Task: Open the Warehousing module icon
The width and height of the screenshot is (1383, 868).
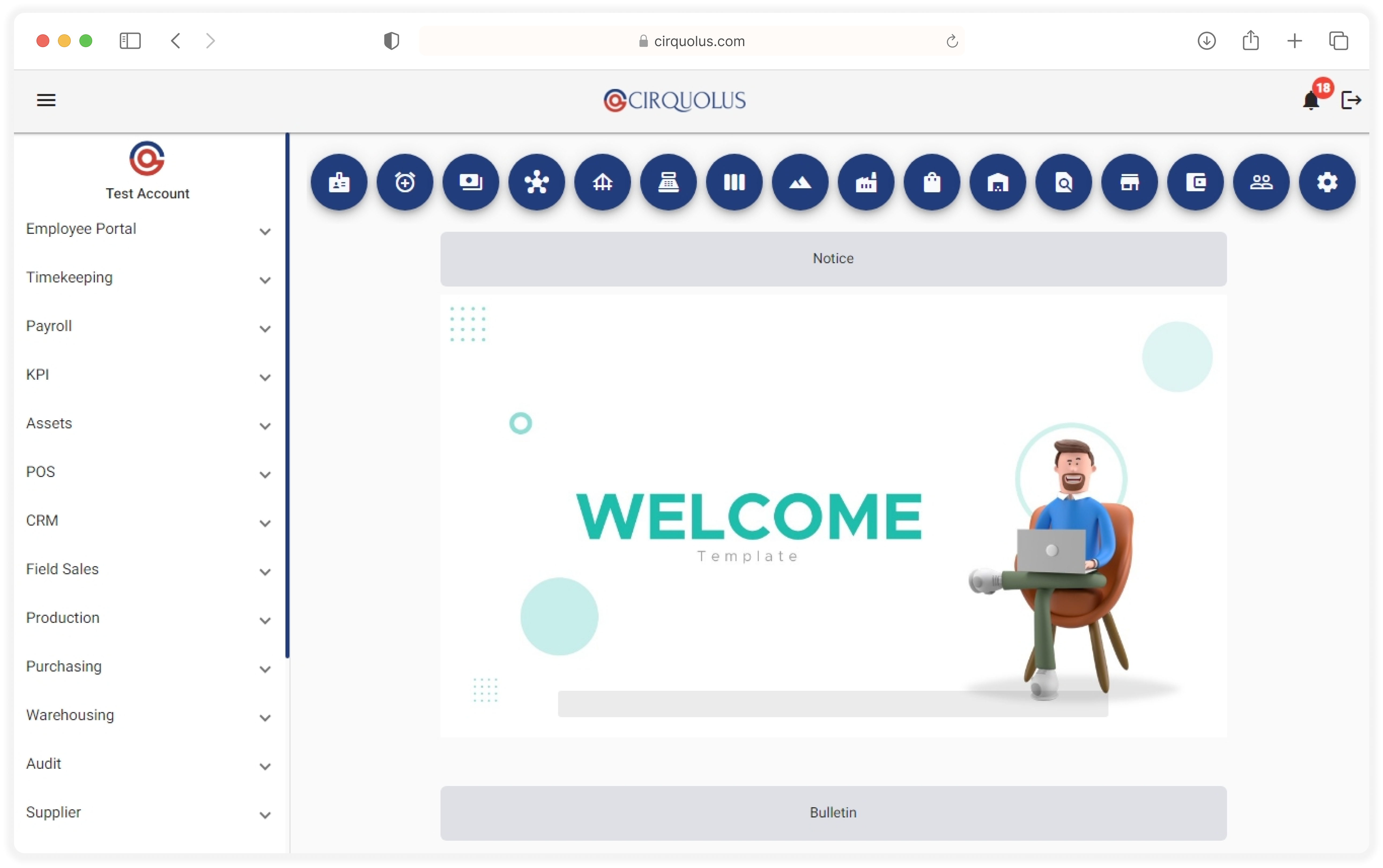Action: coord(998,181)
